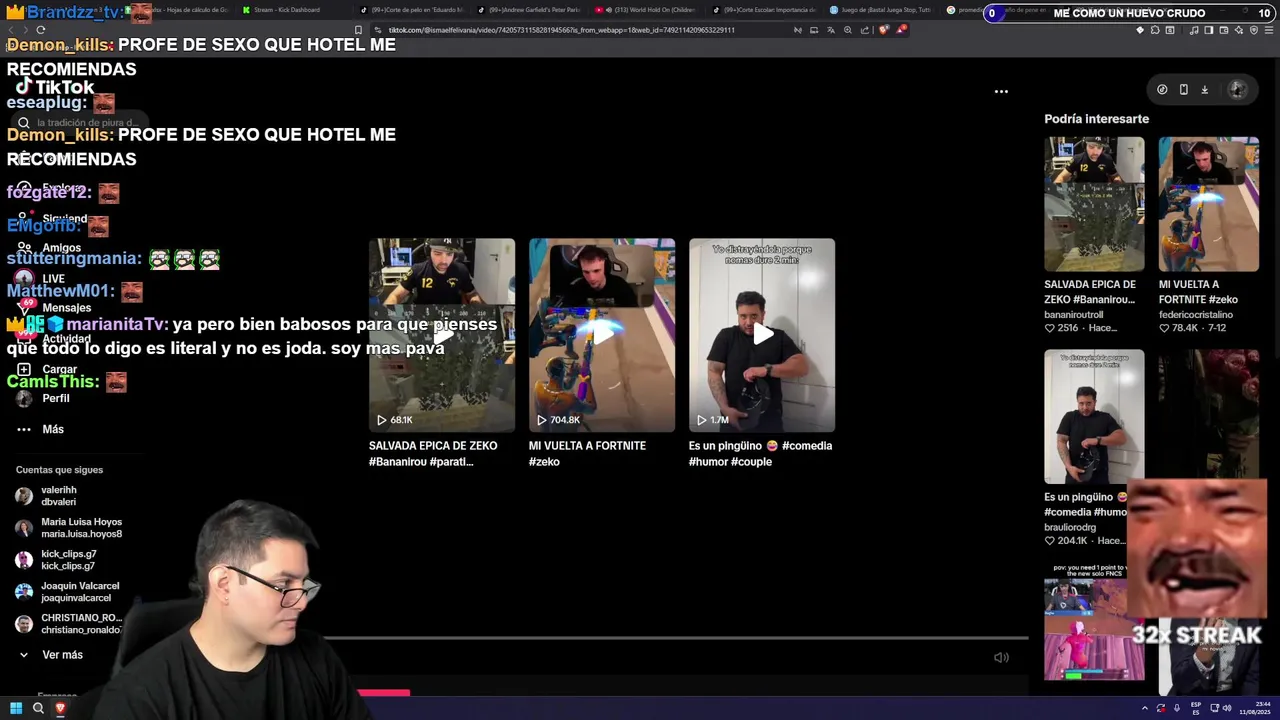Open SALVADA EPICA recommended thumbnail in right panel
Image resolution: width=1280 pixels, height=720 pixels.
click(x=1094, y=204)
